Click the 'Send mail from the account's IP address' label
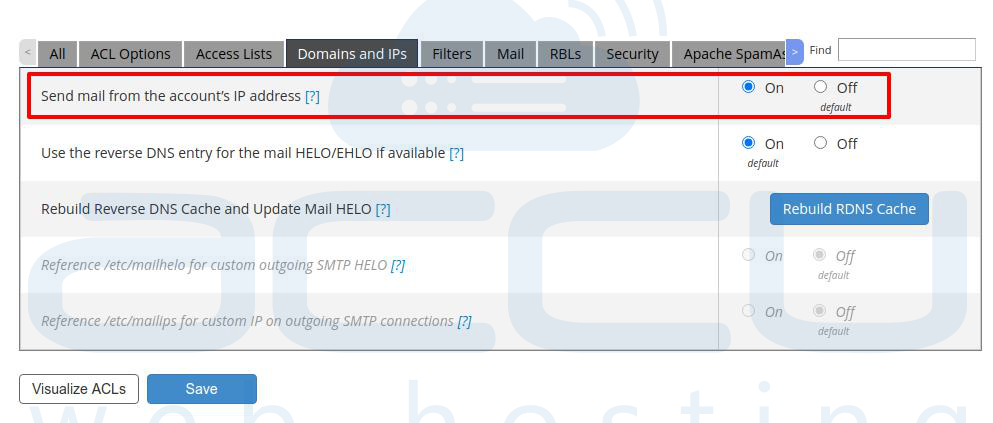 pyautogui.click(x=171, y=96)
